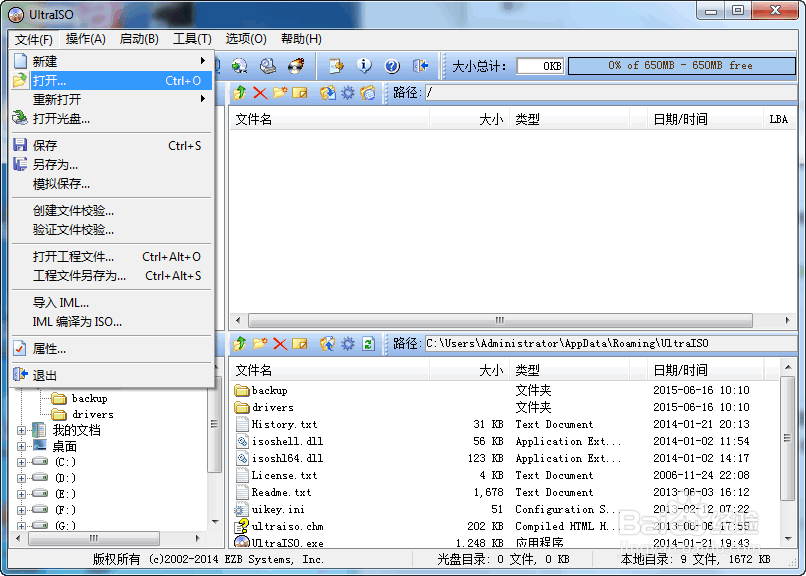Expand the (G:) drive node

21,526
